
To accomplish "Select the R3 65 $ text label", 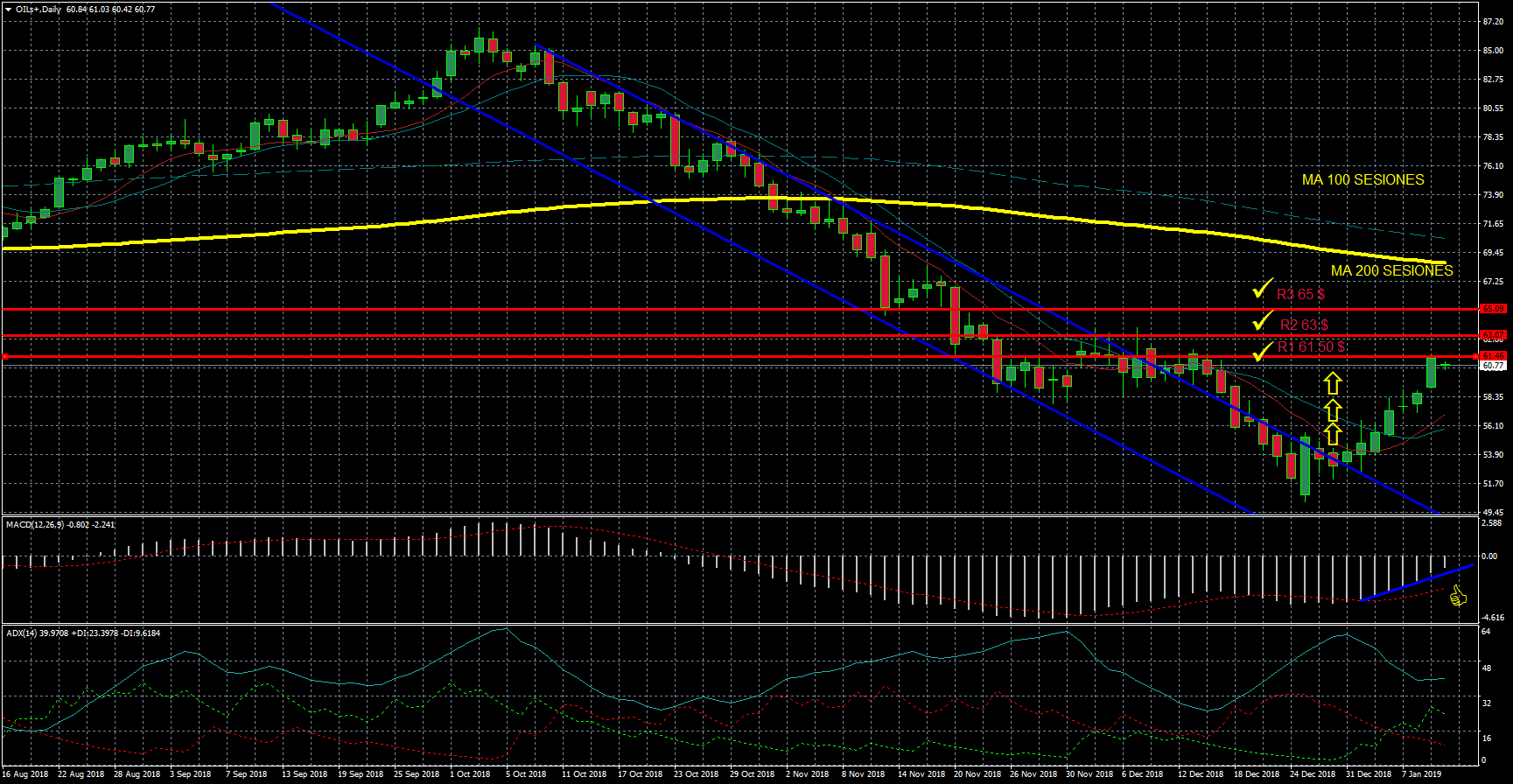I will (x=1300, y=294).
